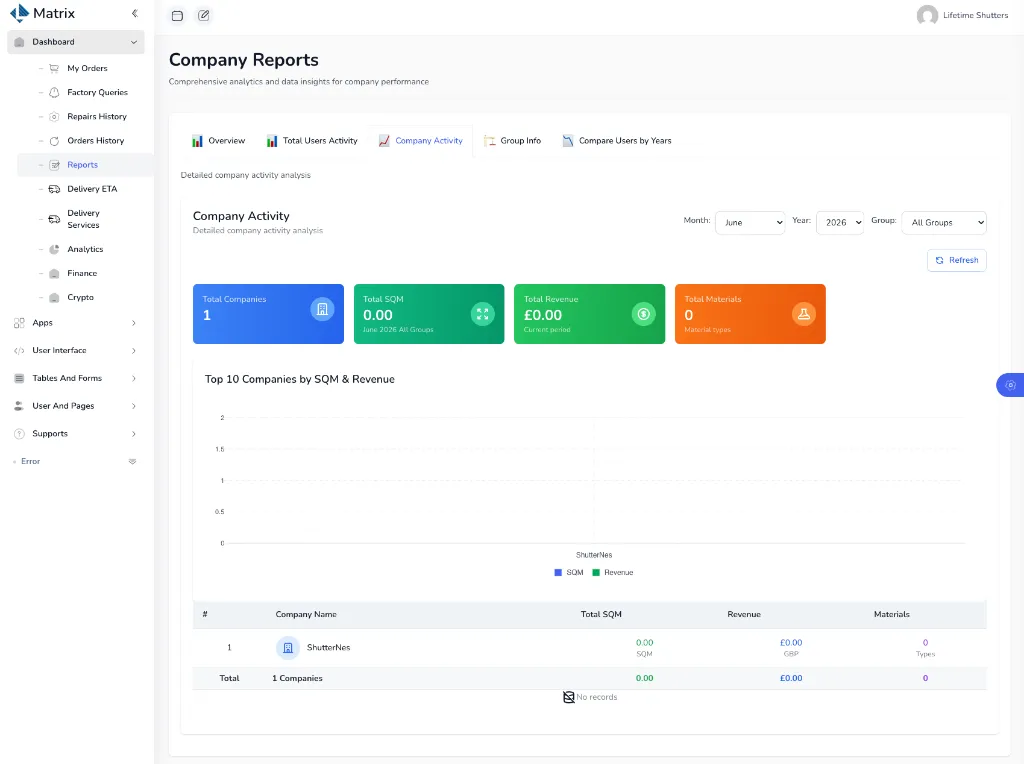Switch to the Overview tab
Screen dimensions: 1024x764
218,141
